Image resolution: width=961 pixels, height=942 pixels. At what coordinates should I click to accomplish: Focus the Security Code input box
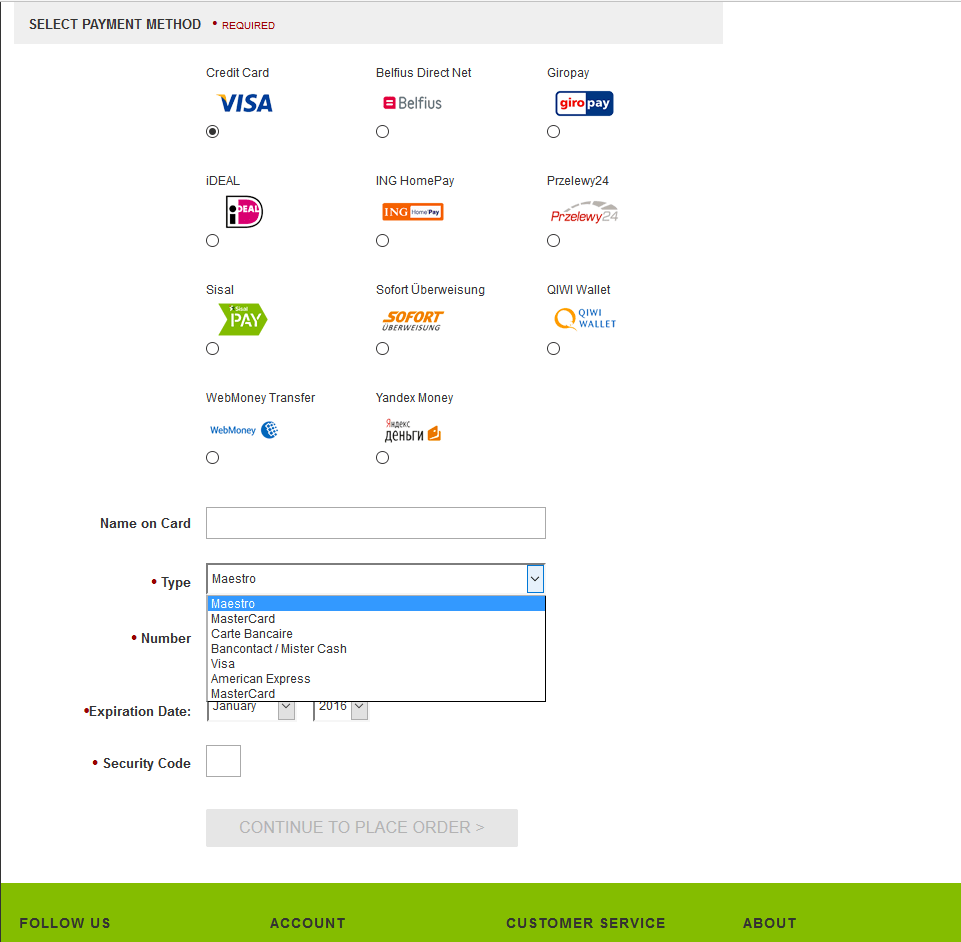point(223,761)
